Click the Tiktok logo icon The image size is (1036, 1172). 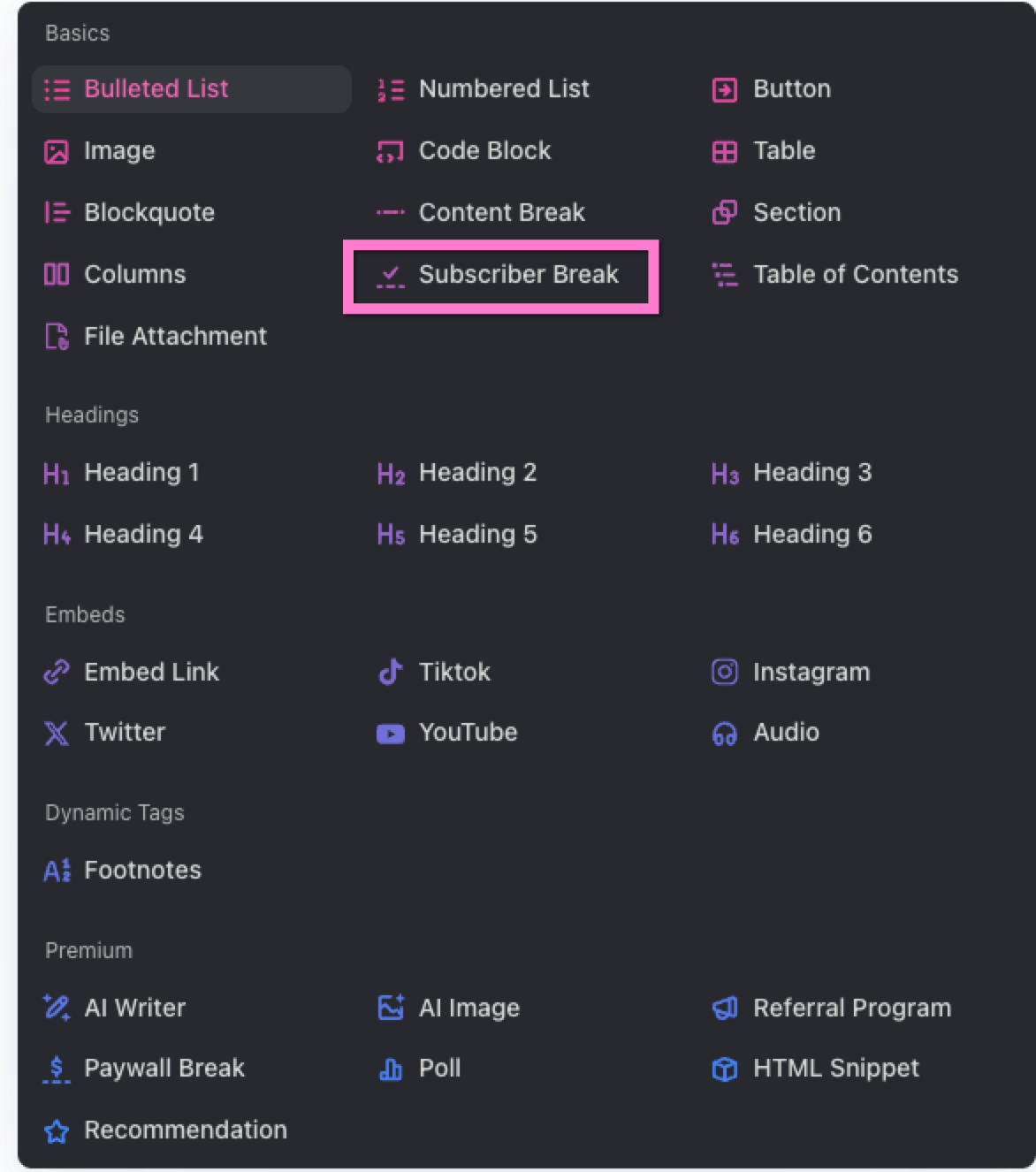[x=391, y=673]
